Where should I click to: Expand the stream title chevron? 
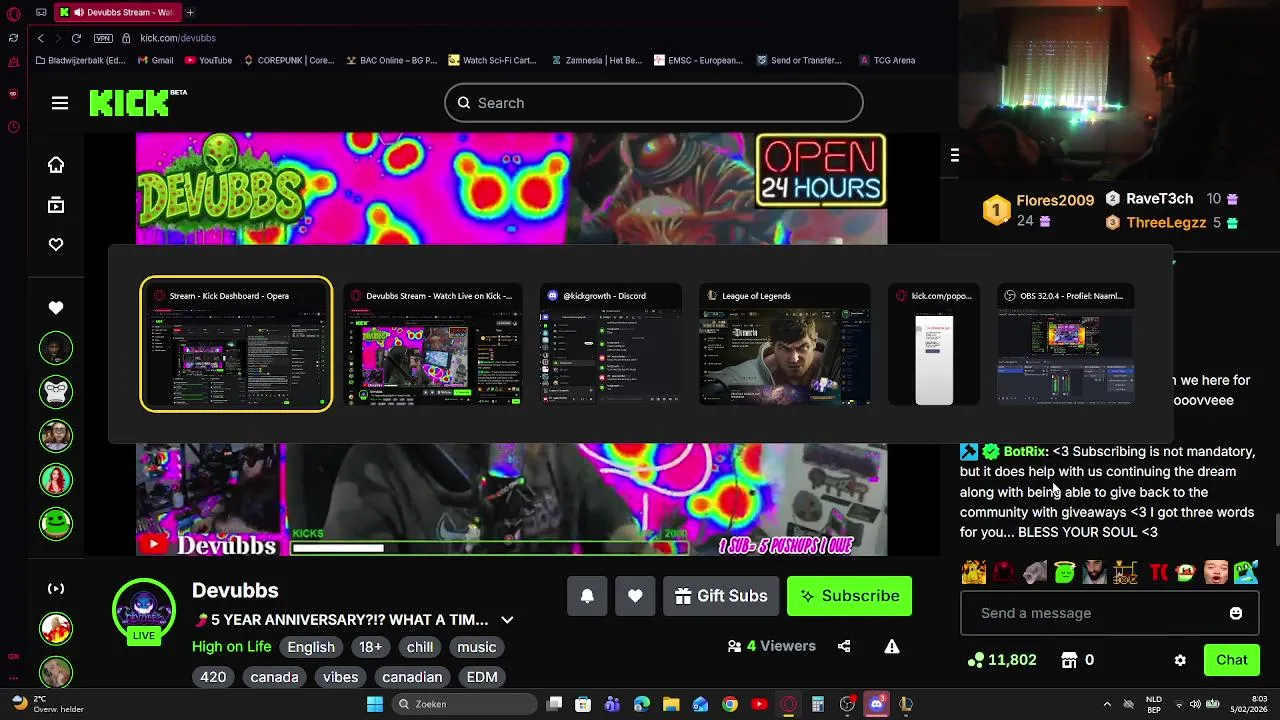(x=507, y=620)
